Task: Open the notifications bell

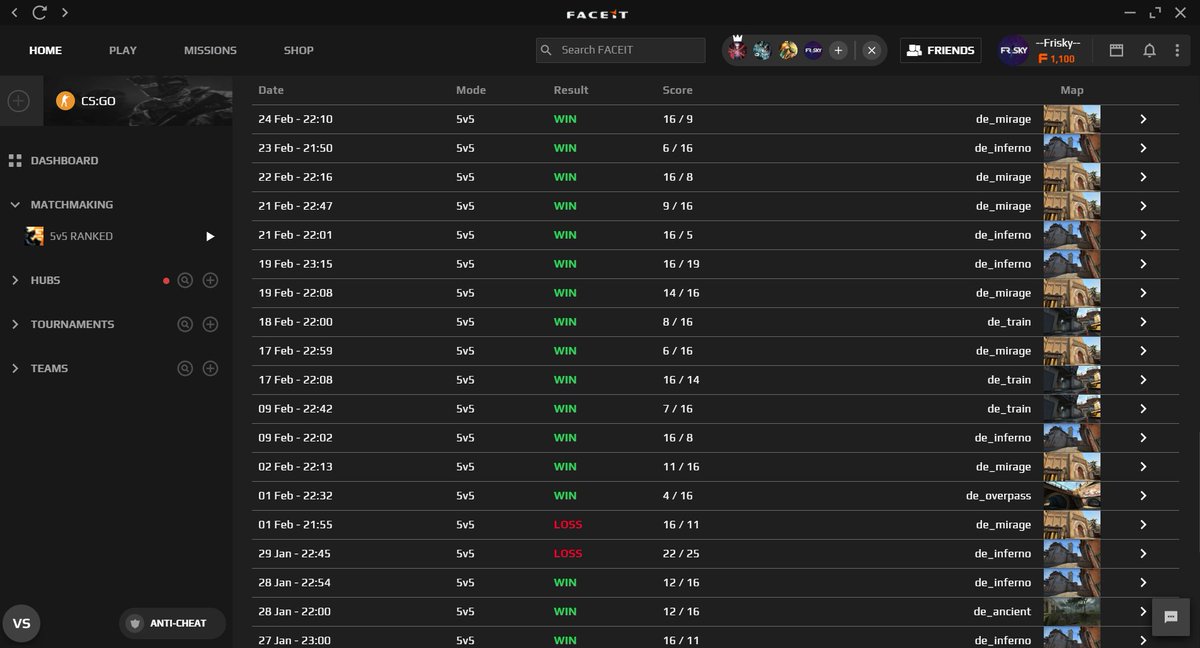Action: 1150,50
